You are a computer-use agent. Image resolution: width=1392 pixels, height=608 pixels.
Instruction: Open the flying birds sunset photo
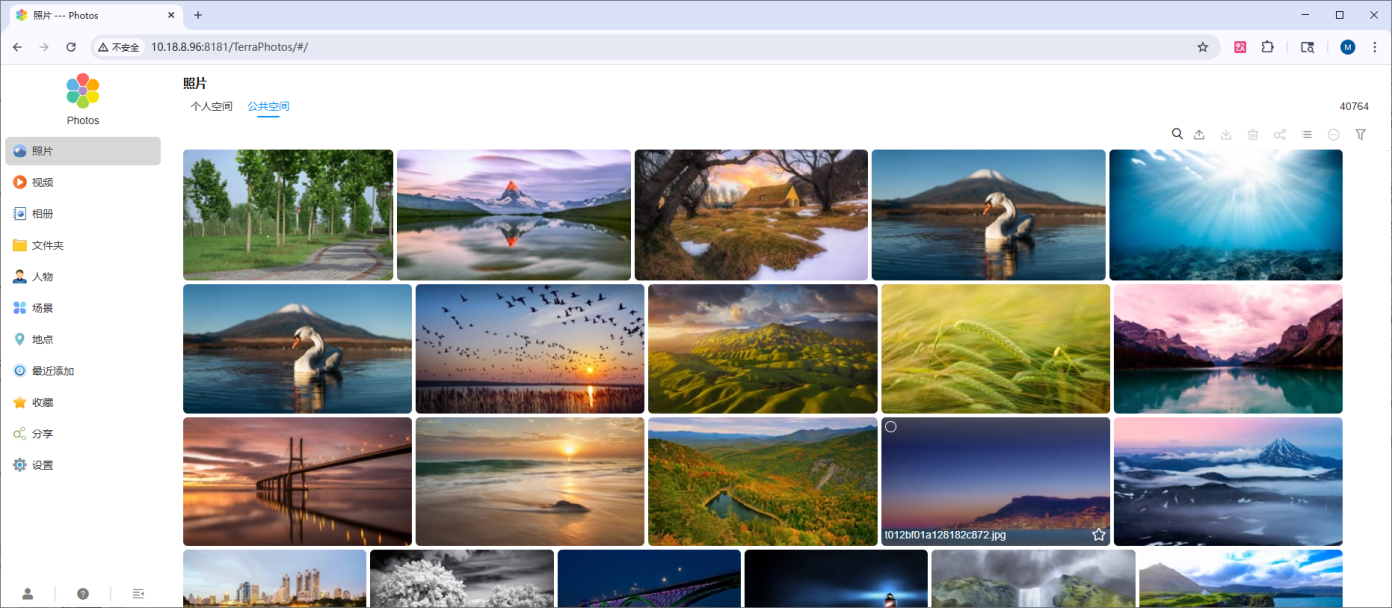(529, 348)
